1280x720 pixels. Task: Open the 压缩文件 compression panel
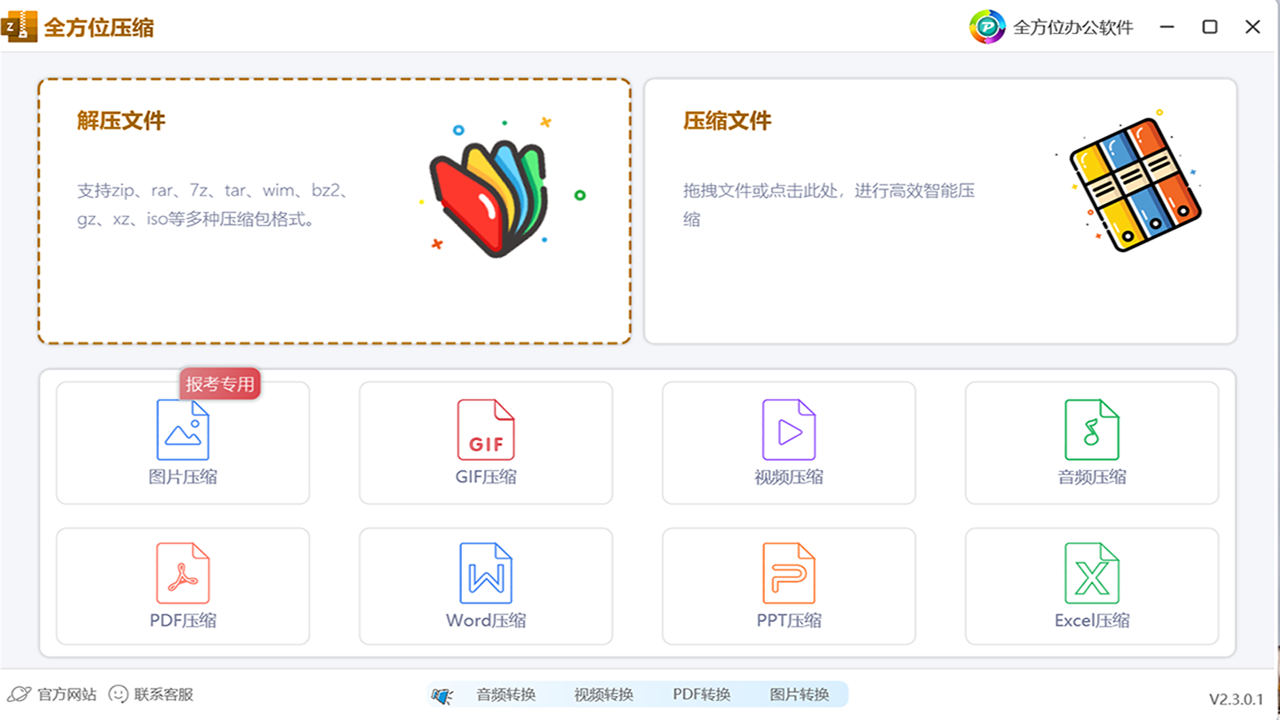tap(940, 210)
